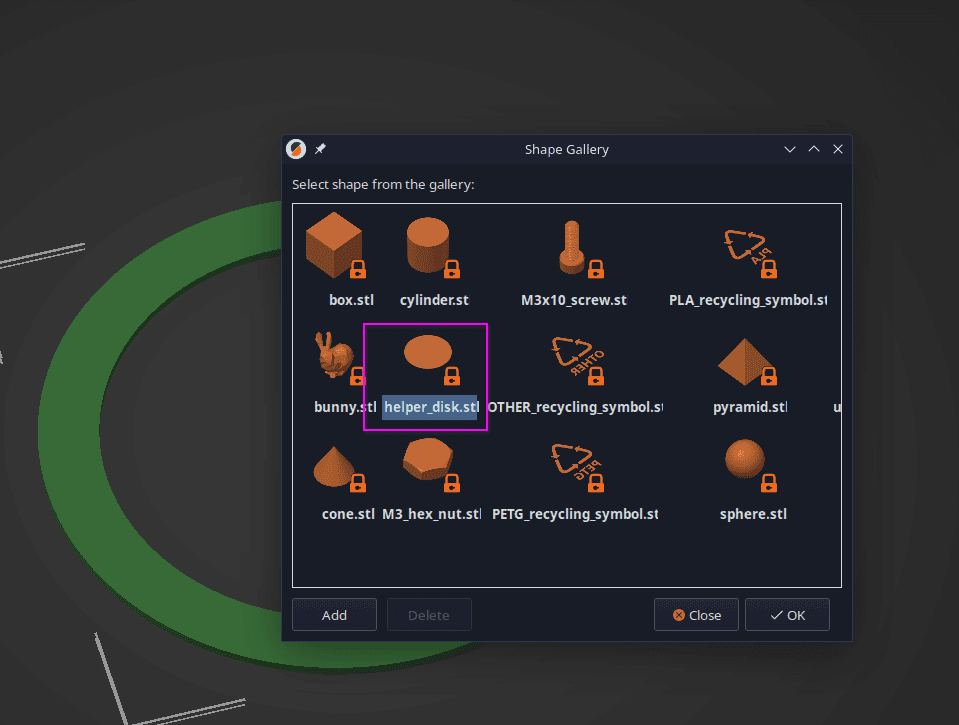Image resolution: width=959 pixels, height=725 pixels.
Task: Click the M3_hex_nut.stl file name label
Action: (431, 514)
